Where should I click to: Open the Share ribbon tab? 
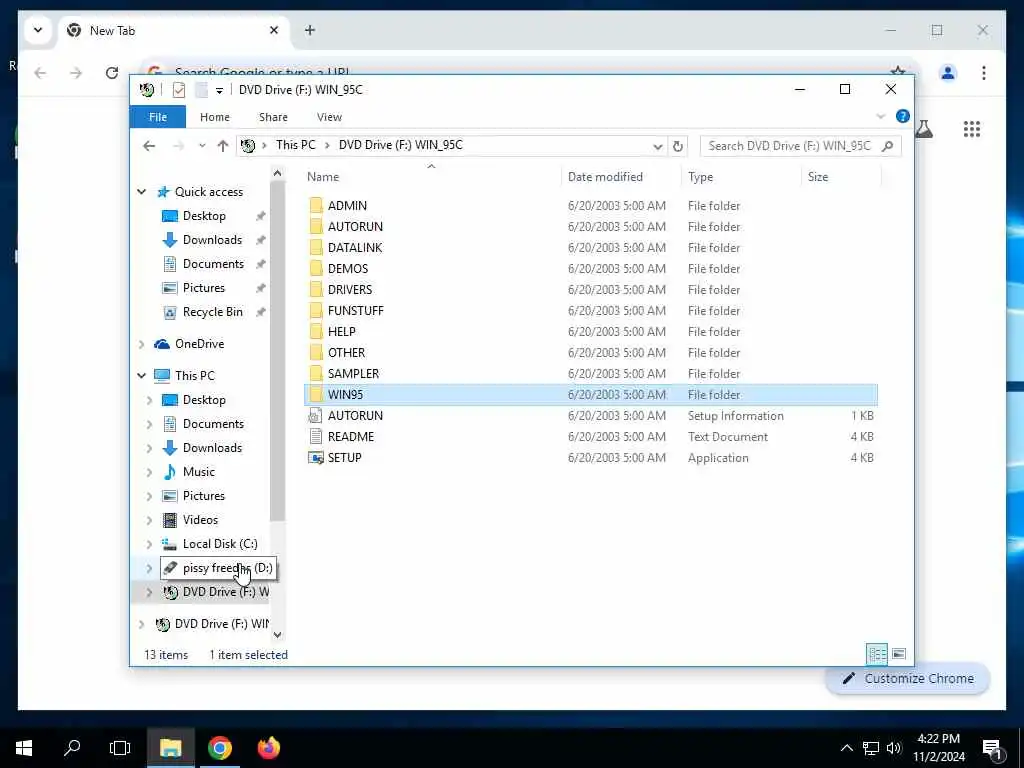click(x=273, y=117)
